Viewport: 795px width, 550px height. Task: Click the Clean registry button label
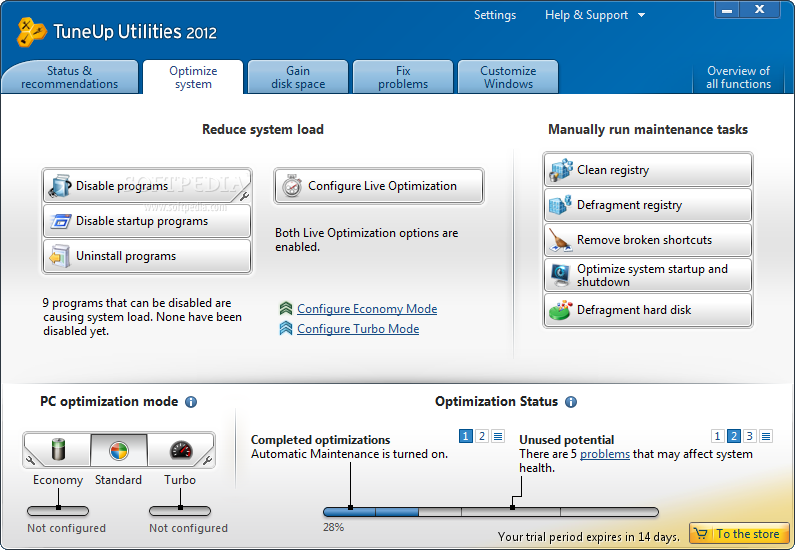(x=613, y=170)
